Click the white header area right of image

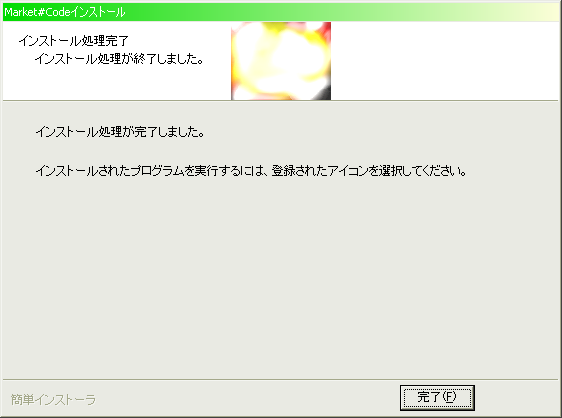coord(444,61)
